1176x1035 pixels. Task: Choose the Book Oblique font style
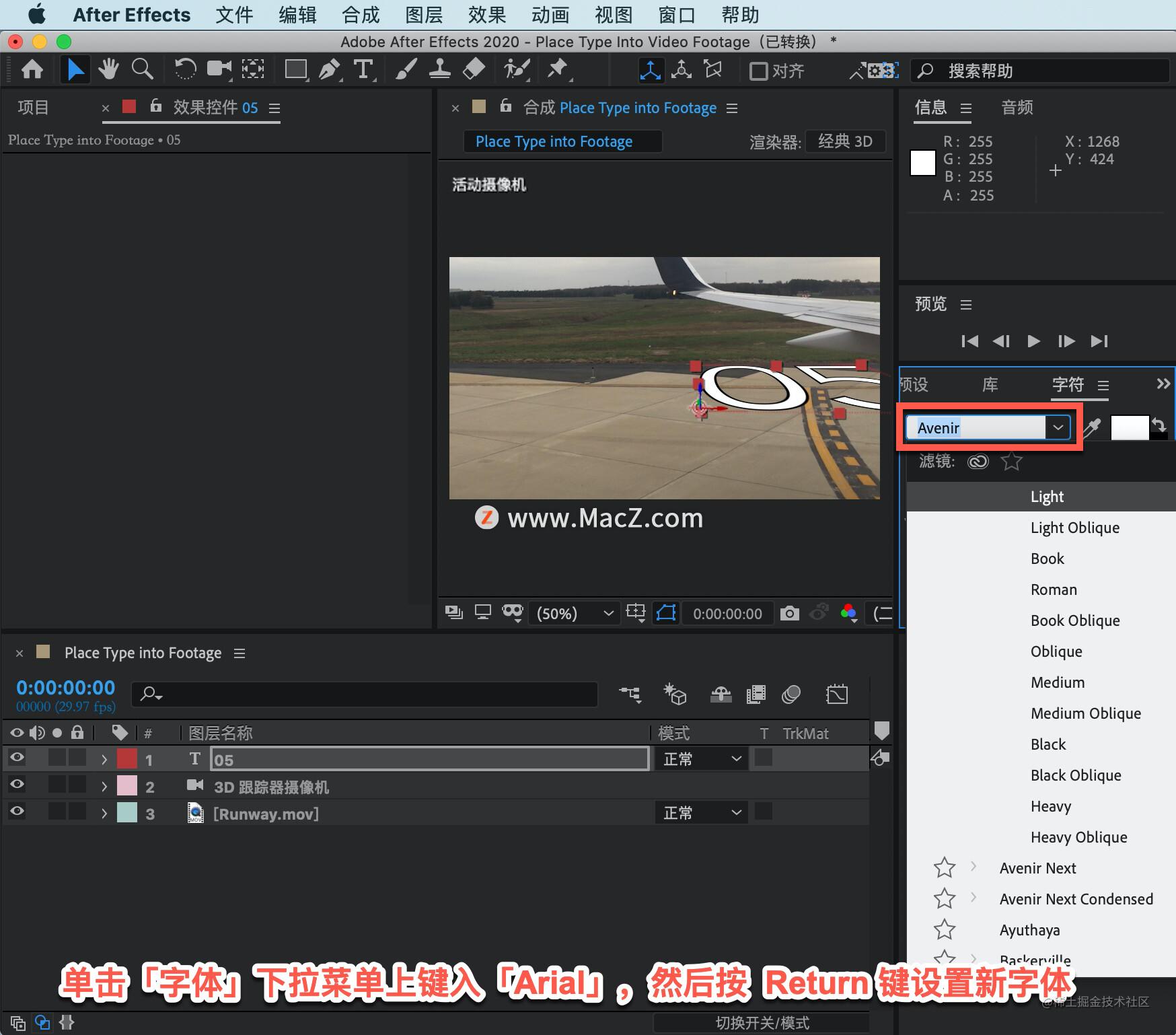tap(1075, 620)
